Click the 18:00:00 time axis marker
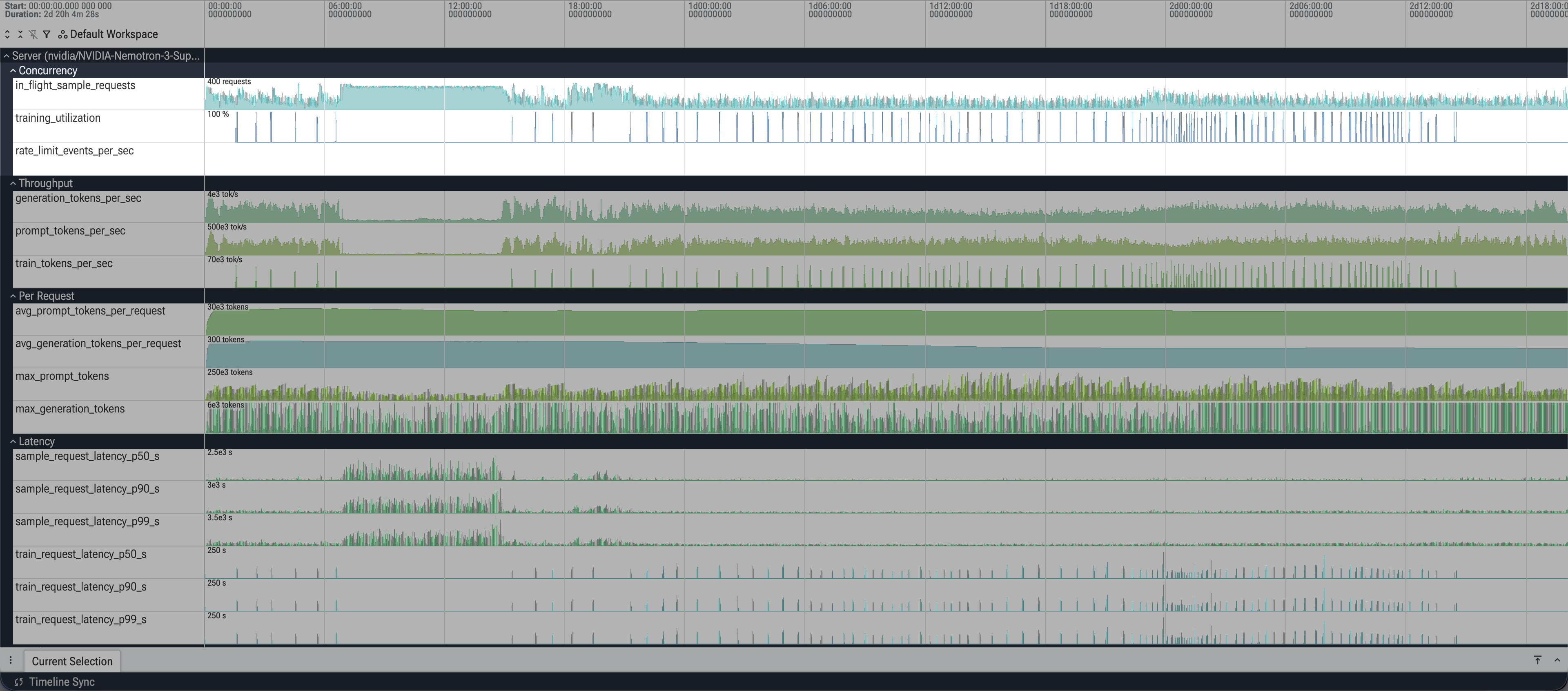Viewport: 1568px width, 691px height. click(x=590, y=10)
